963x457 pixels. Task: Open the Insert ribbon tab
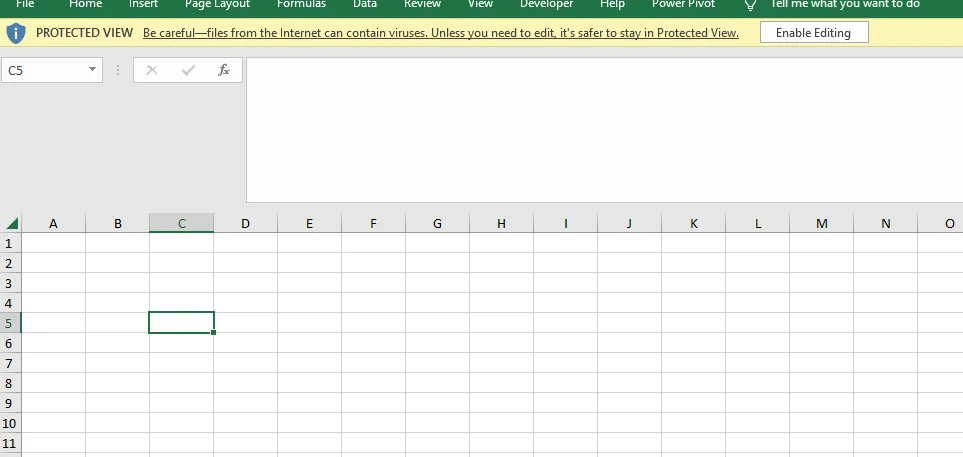[x=143, y=4]
